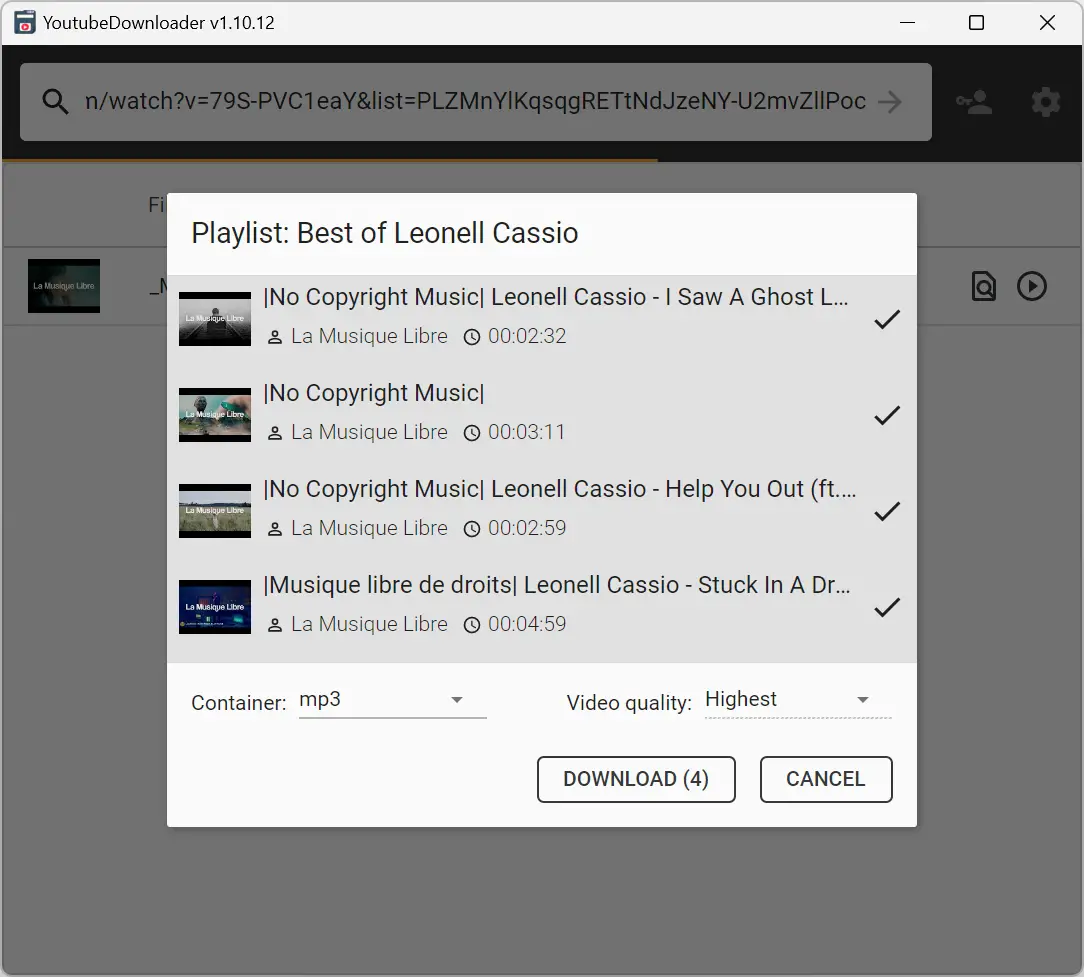1084x977 pixels.
Task: Click YoutubeDownloader app icon in title bar
Action: click(x=24, y=22)
